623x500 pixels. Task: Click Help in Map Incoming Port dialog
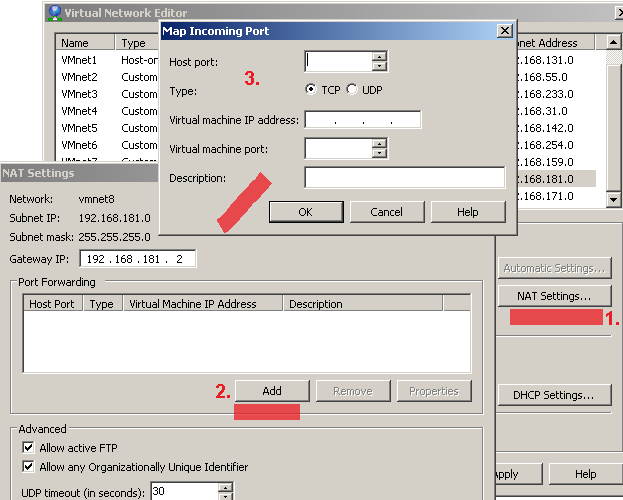tap(468, 212)
